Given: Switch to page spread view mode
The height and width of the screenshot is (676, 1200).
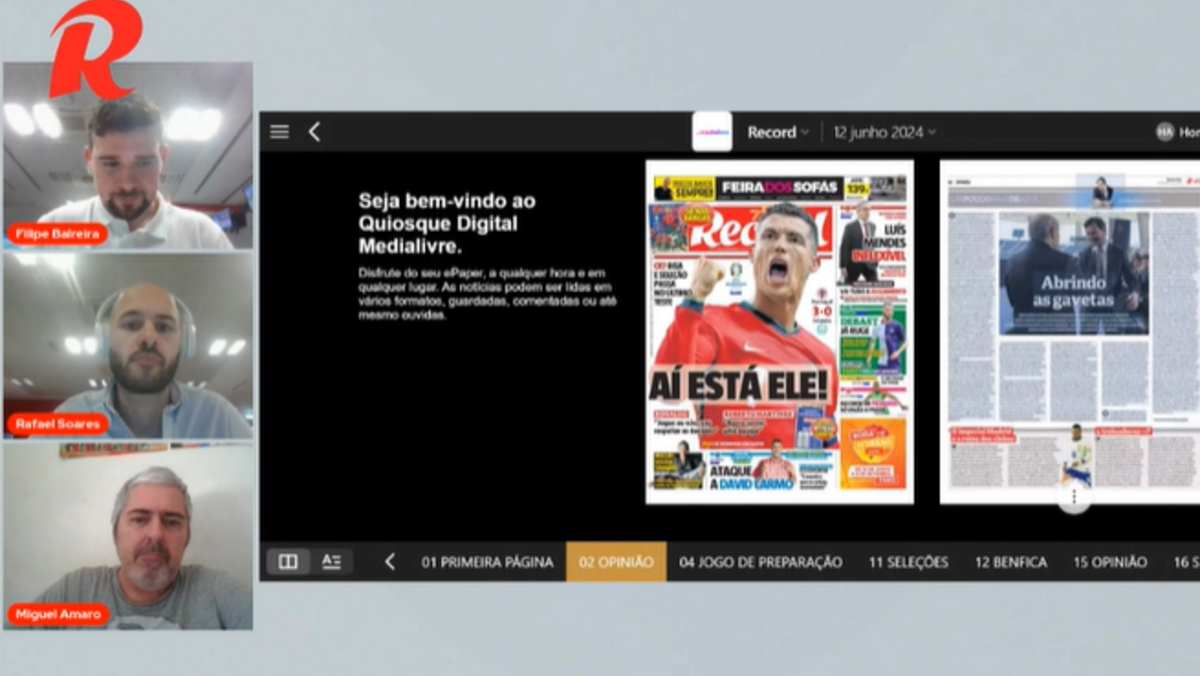Looking at the screenshot, I should [x=288, y=562].
